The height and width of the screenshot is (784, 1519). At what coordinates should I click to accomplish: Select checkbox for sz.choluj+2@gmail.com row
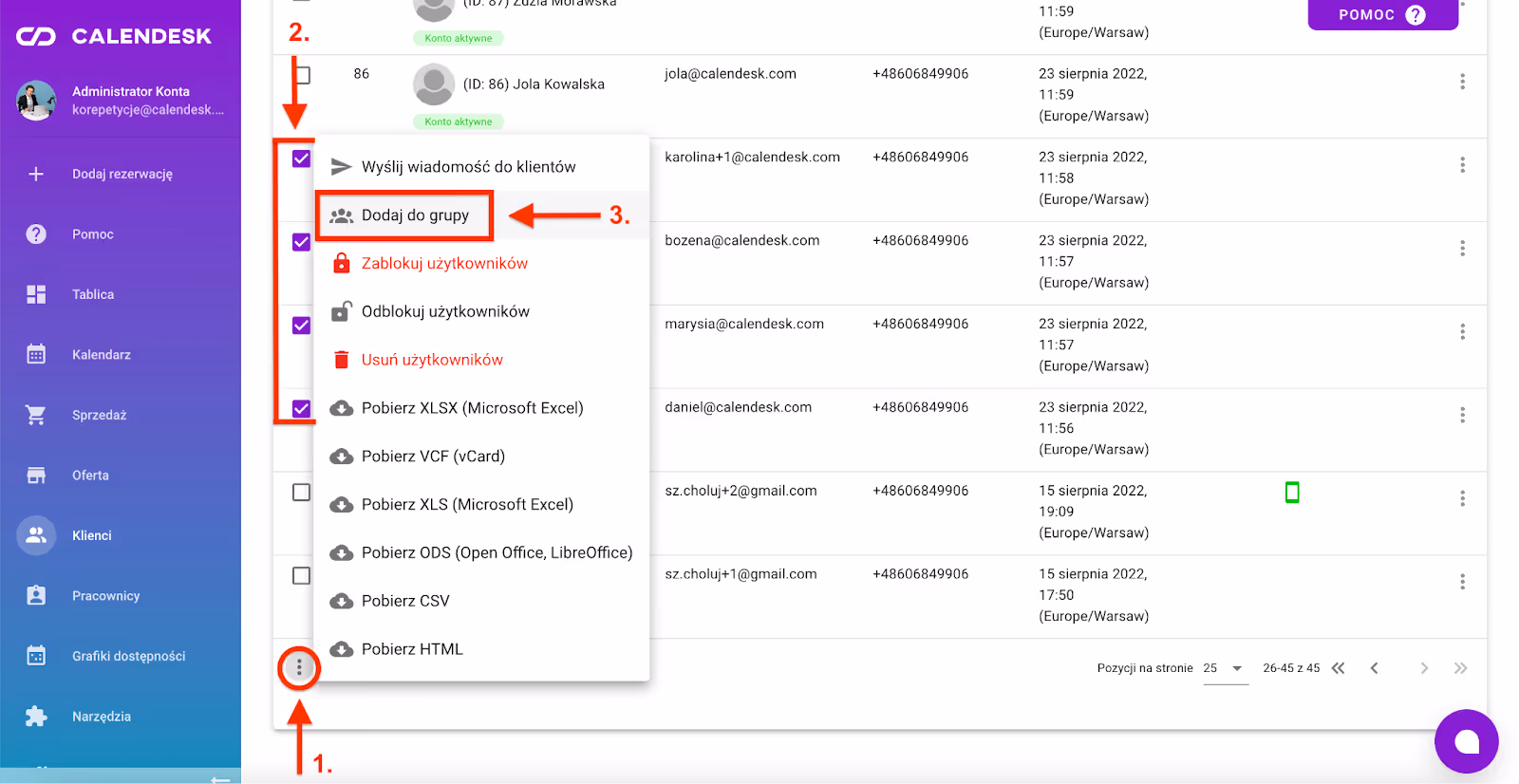[301, 492]
